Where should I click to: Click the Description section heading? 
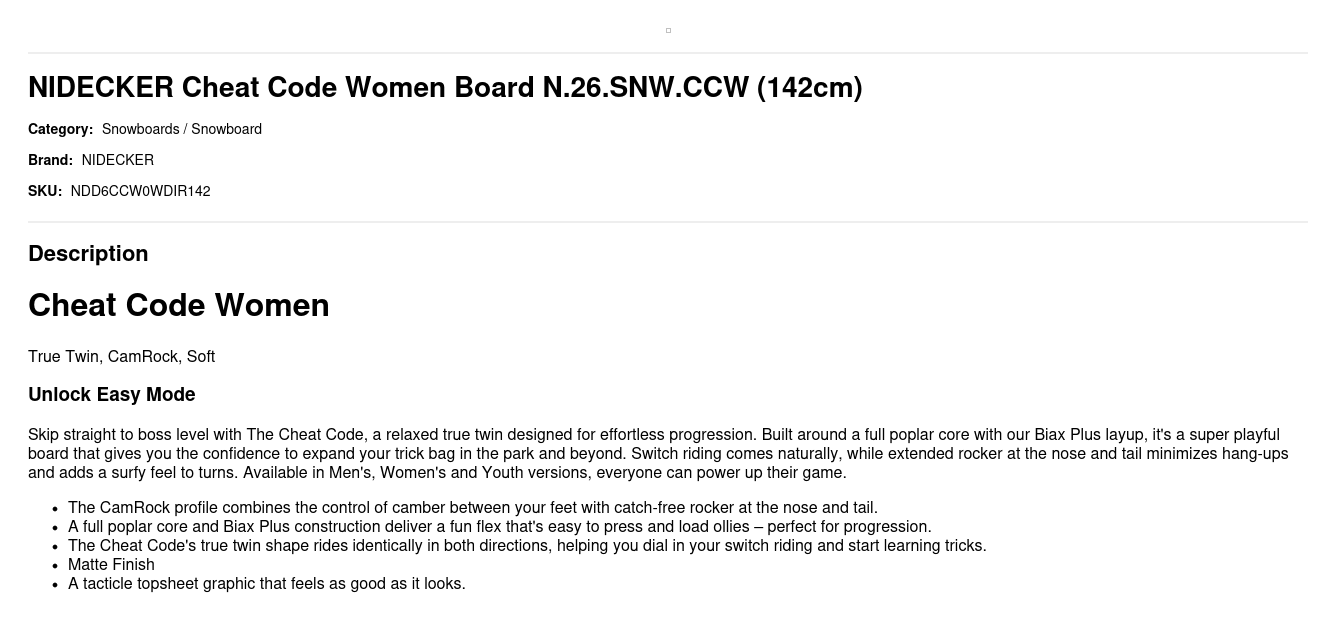88,254
